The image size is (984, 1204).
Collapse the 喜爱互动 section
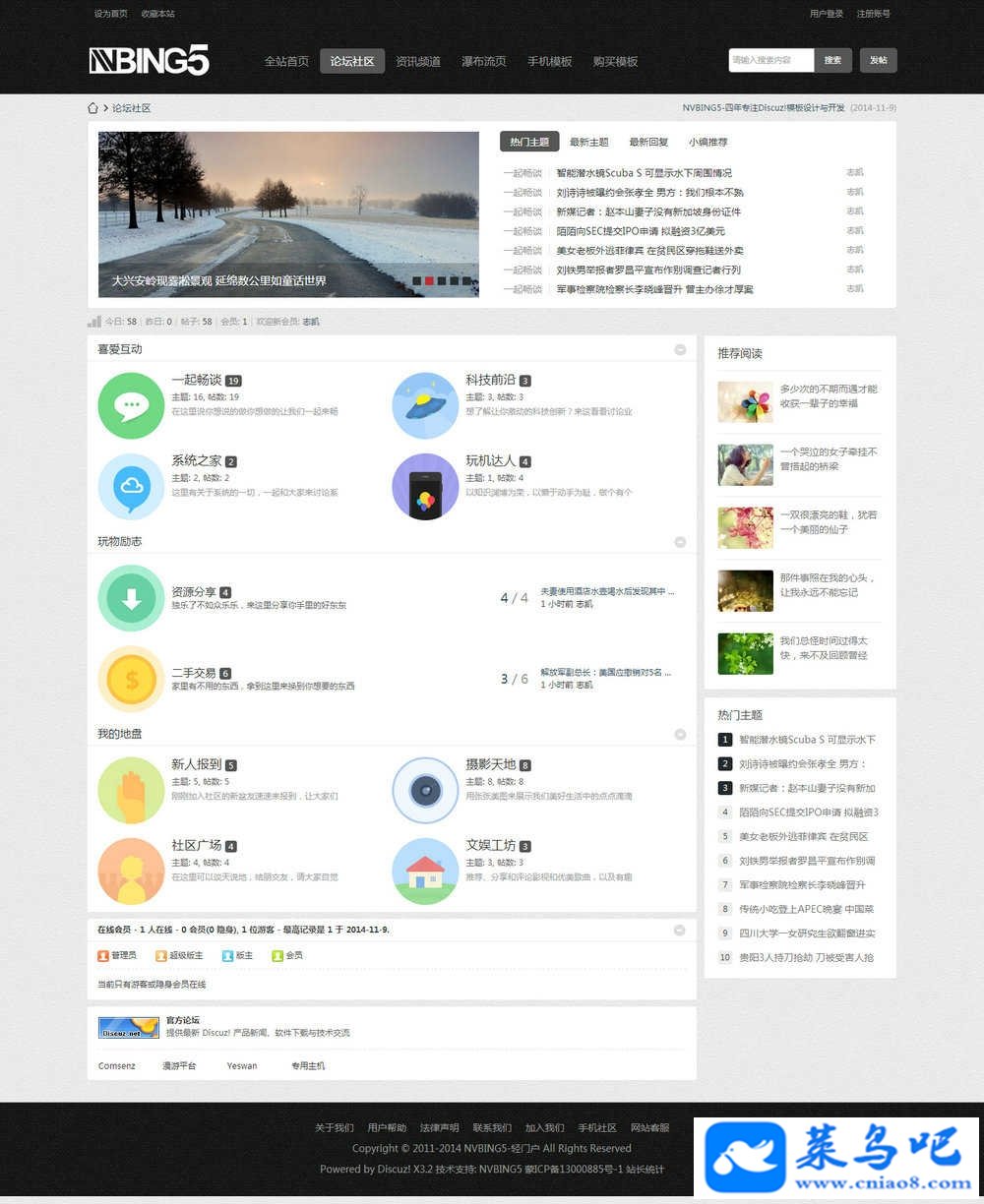[x=680, y=349]
